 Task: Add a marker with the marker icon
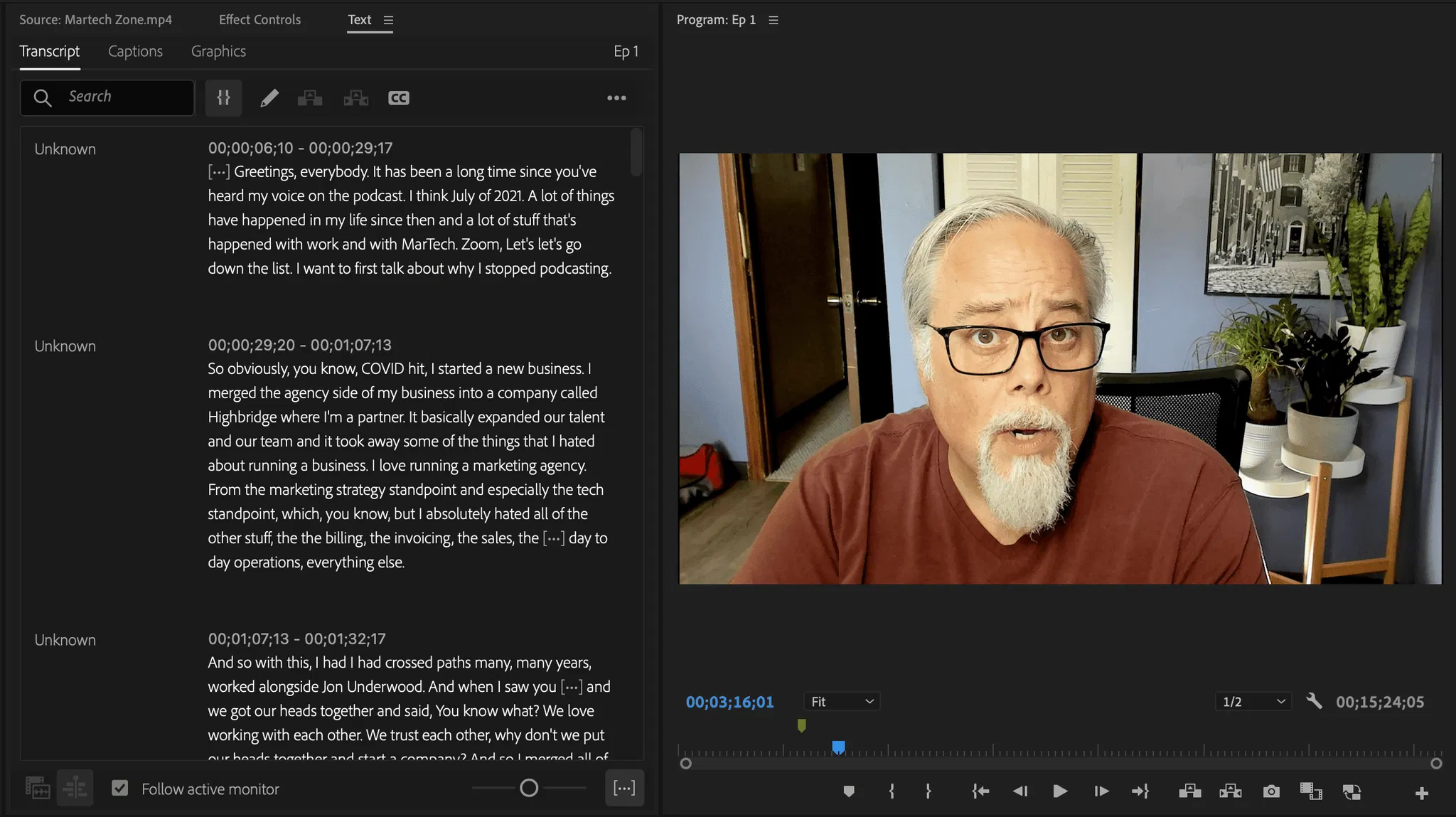(848, 791)
